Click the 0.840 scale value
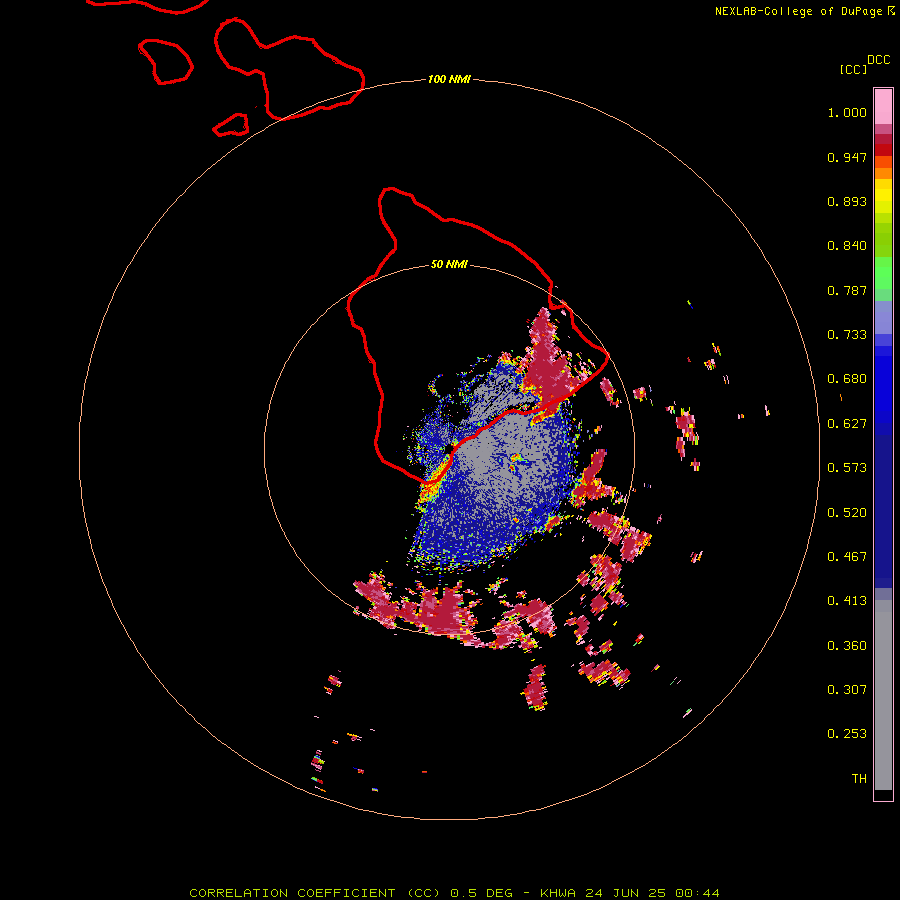This screenshot has width=900, height=900. 847,246
